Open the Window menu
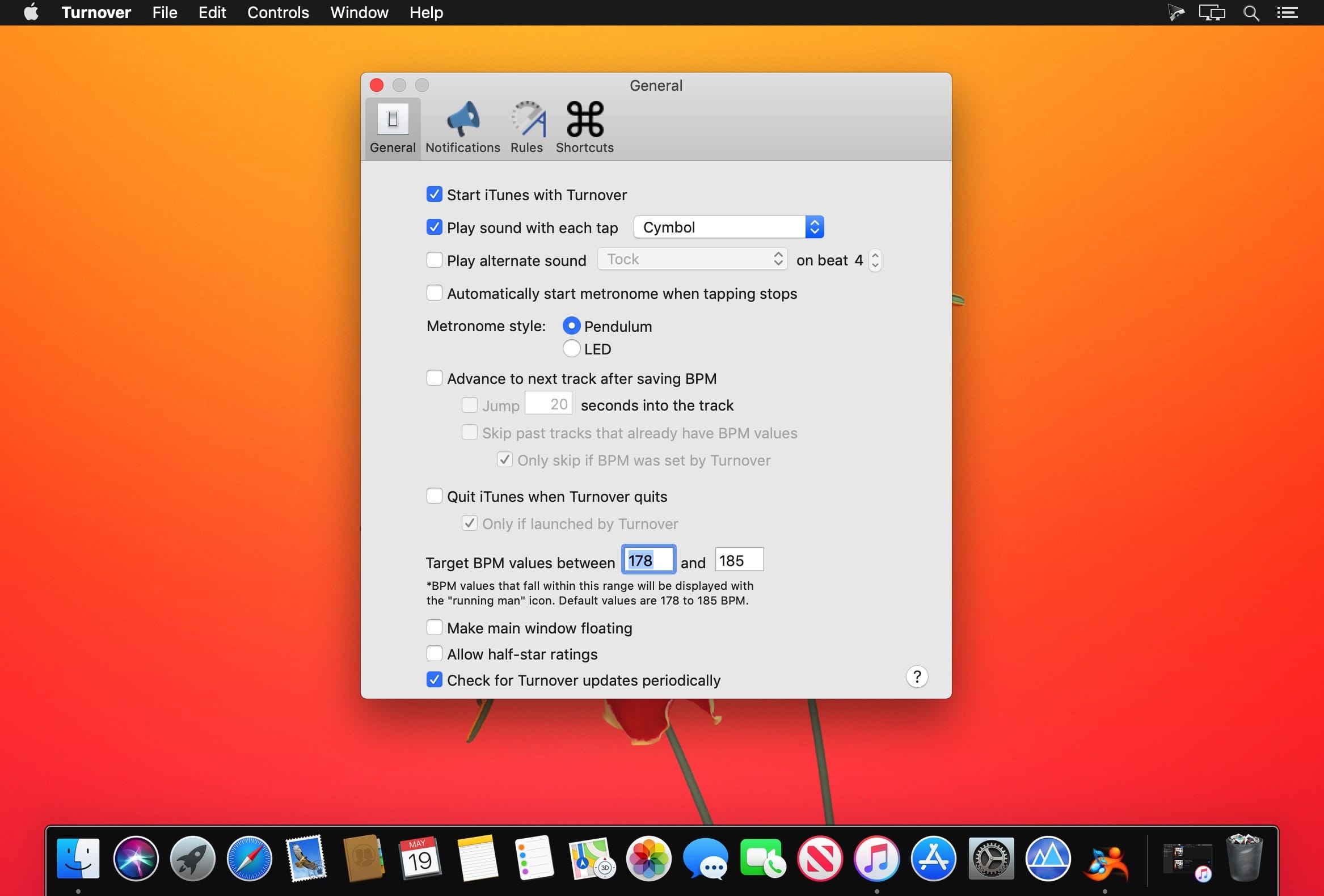The image size is (1324, 896). 359,12
